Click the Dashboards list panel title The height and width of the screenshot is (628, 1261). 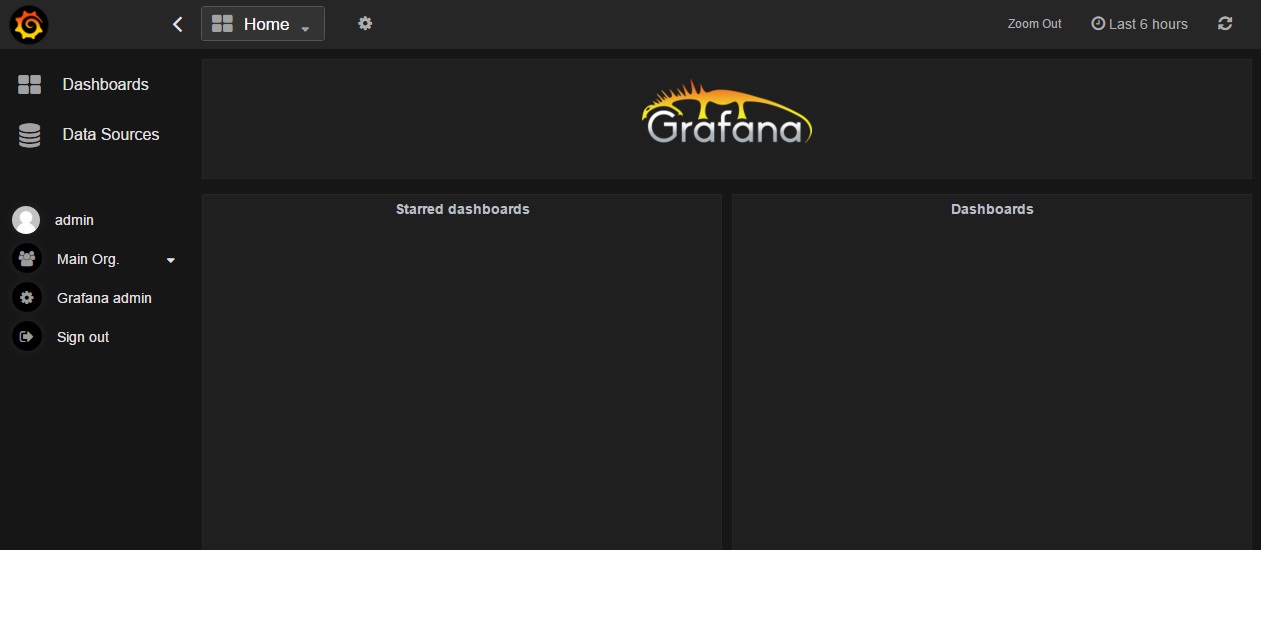(x=992, y=209)
